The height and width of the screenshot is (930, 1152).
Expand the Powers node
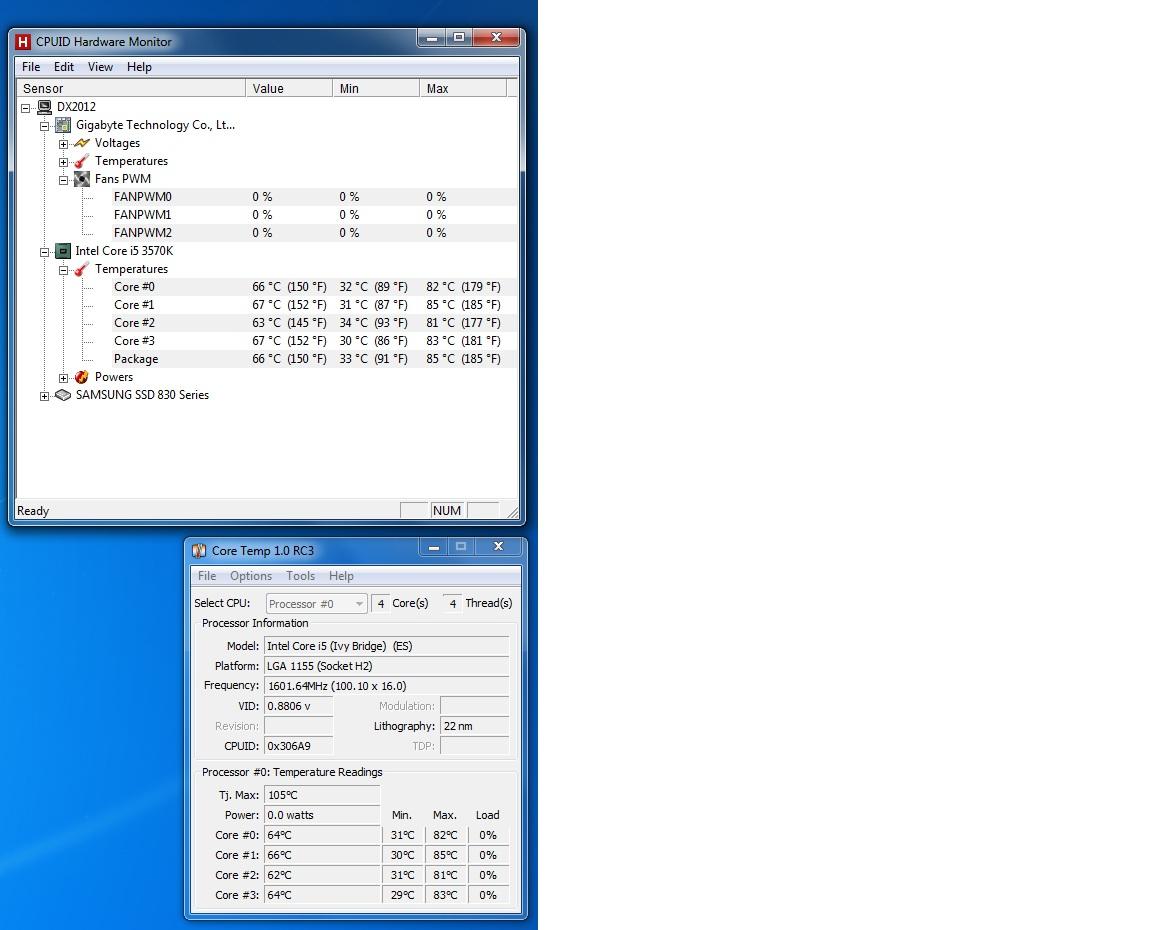63,378
